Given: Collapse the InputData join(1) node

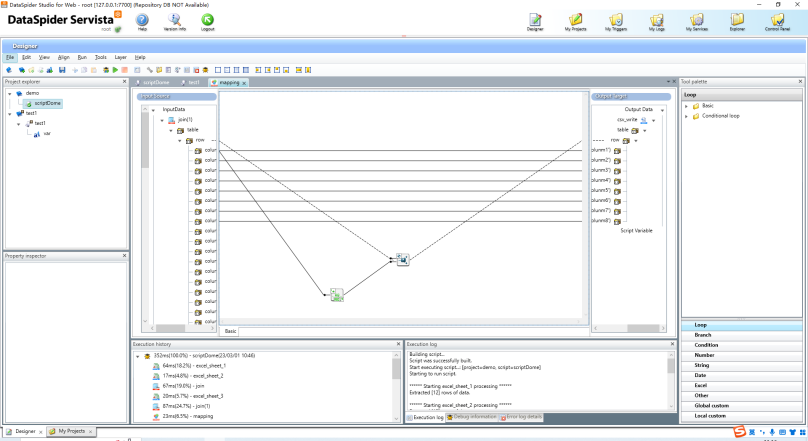Looking at the screenshot, I should pyautogui.click(x=162, y=120).
